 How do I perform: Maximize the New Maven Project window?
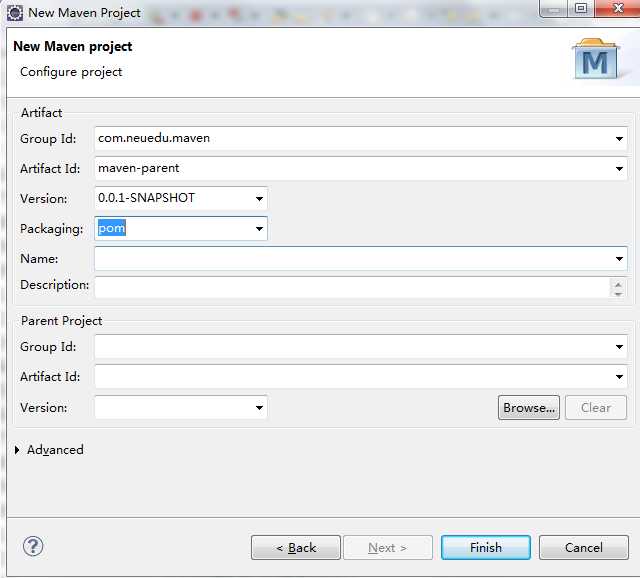click(x=581, y=8)
